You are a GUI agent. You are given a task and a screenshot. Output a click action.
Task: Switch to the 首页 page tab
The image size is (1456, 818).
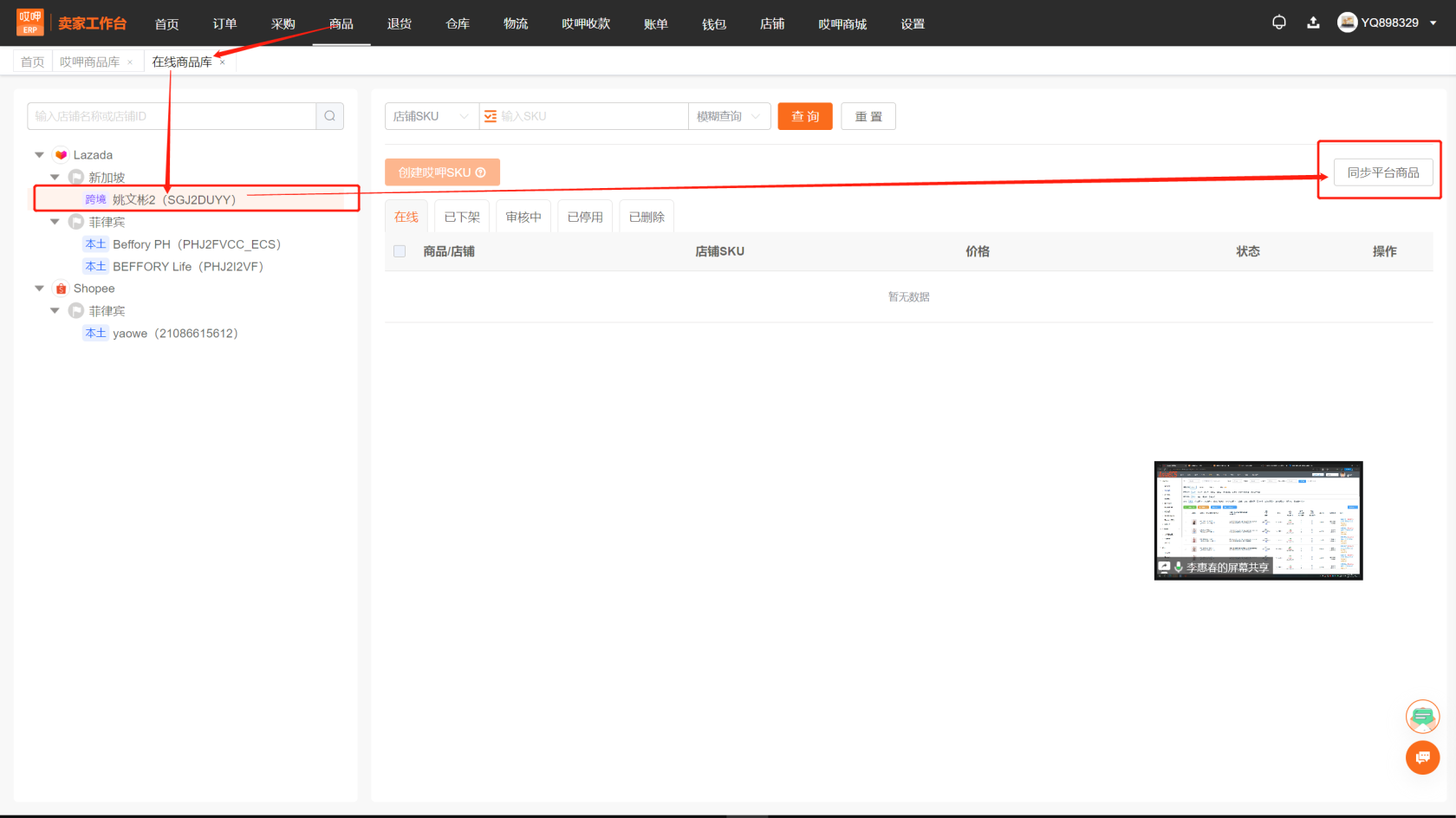pos(32,62)
